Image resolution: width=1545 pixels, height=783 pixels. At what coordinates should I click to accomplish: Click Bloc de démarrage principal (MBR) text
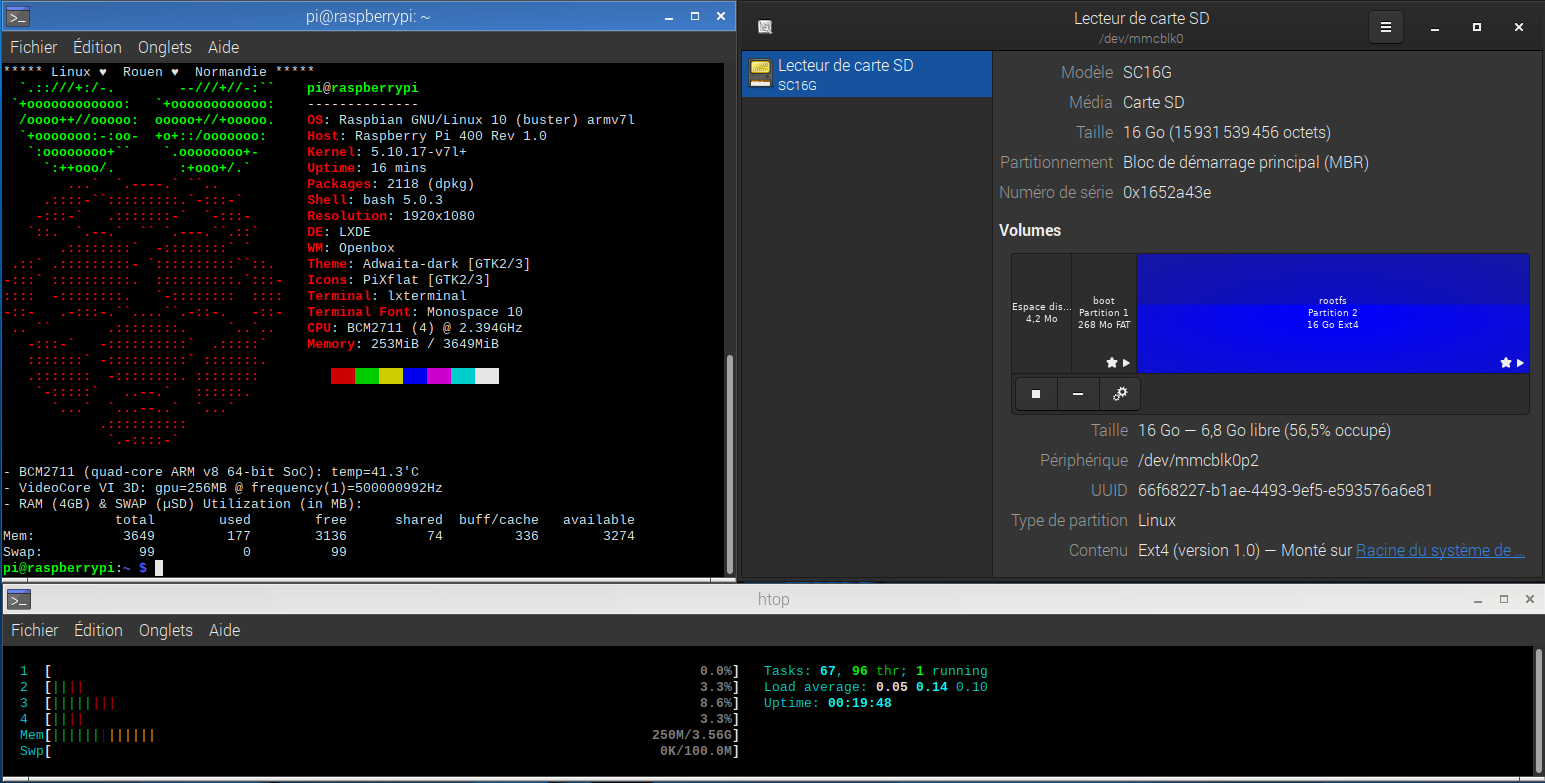click(1246, 162)
